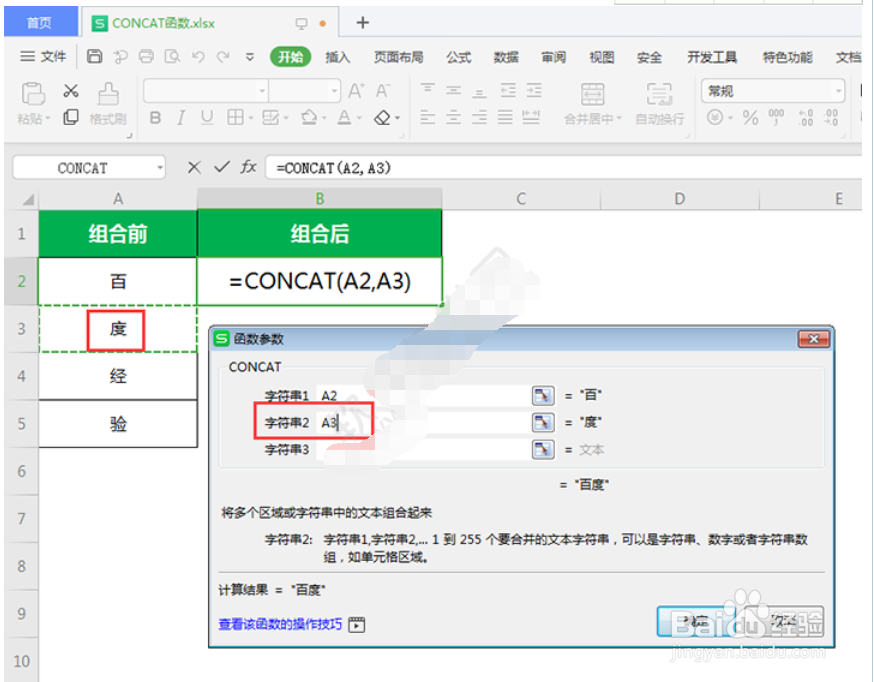Switch to the 插入 ribbon tab
The image size is (874, 682).
point(337,57)
